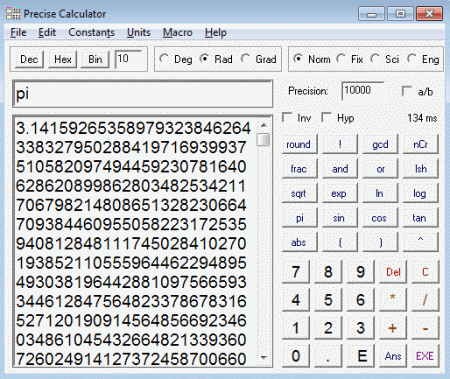This screenshot has width=450, height=379.
Task: Open the Constants menu
Action: click(91, 33)
